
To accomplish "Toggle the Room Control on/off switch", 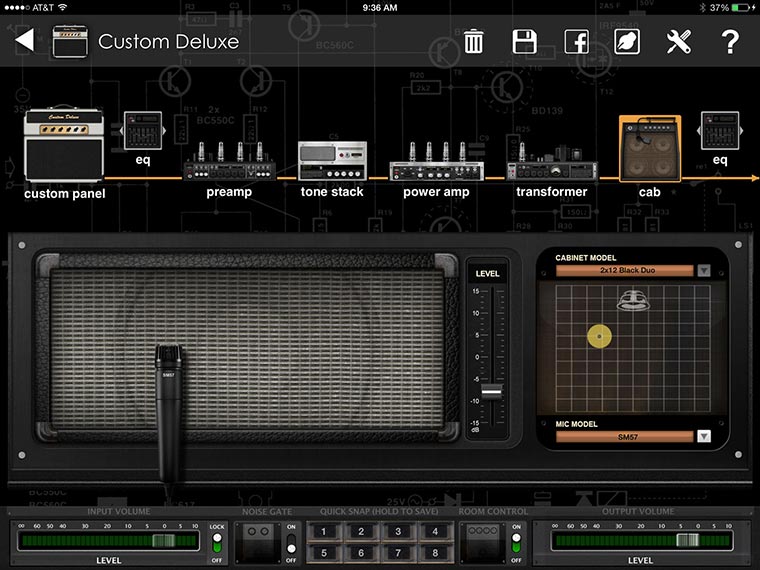I will click(516, 542).
